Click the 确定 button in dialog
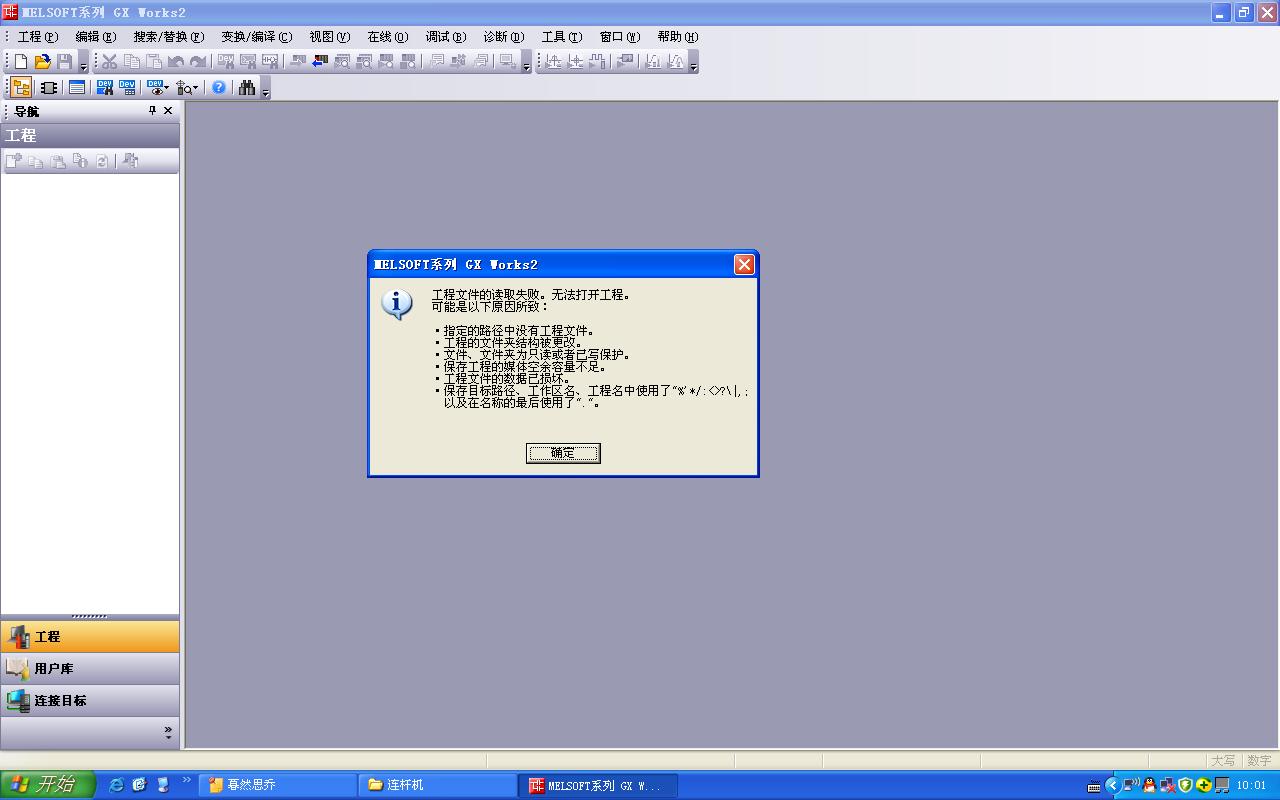The image size is (1280, 800). (563, 453)
